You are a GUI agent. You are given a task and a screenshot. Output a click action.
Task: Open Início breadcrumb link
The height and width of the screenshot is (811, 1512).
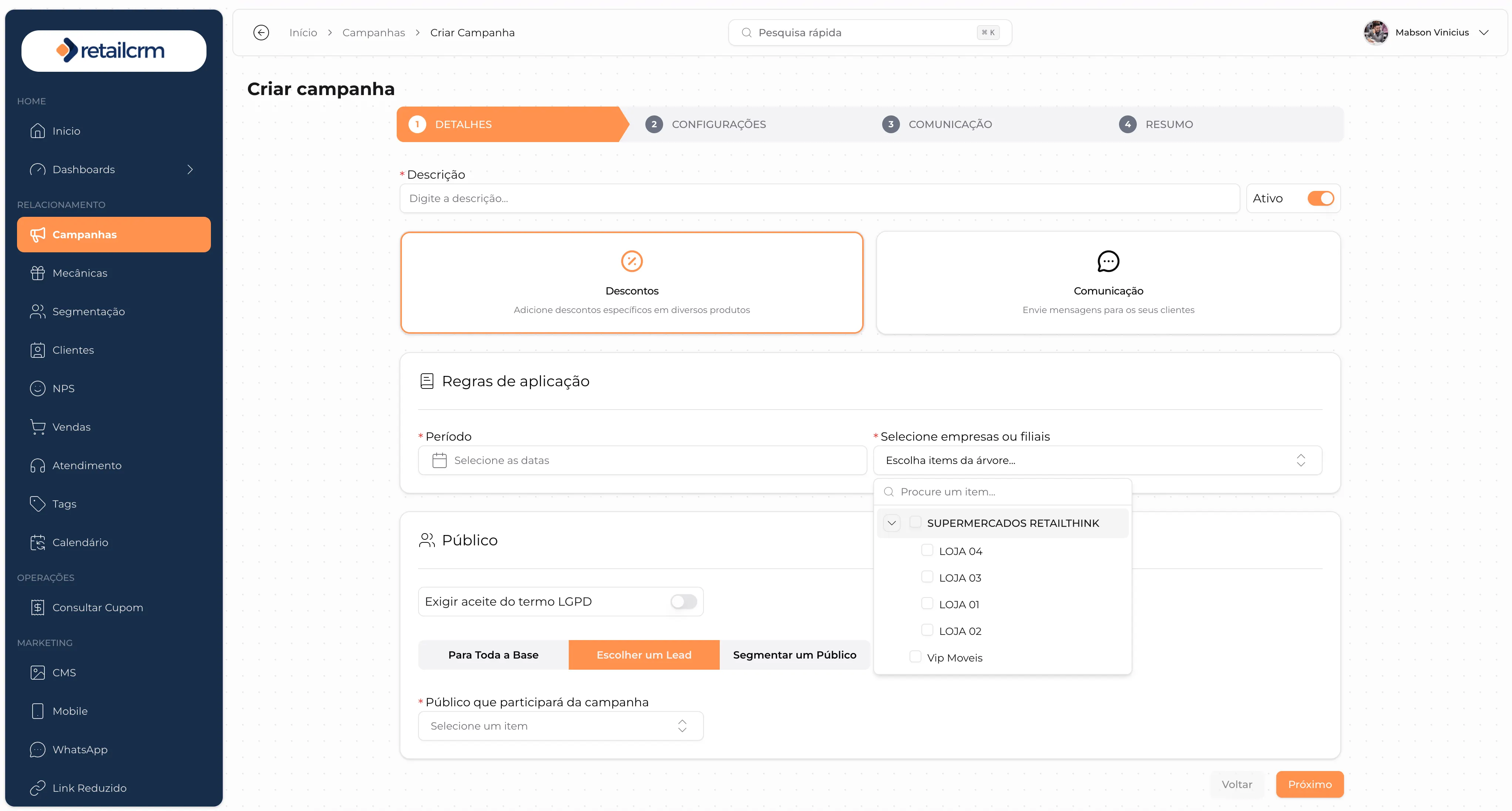click(303, 32)
